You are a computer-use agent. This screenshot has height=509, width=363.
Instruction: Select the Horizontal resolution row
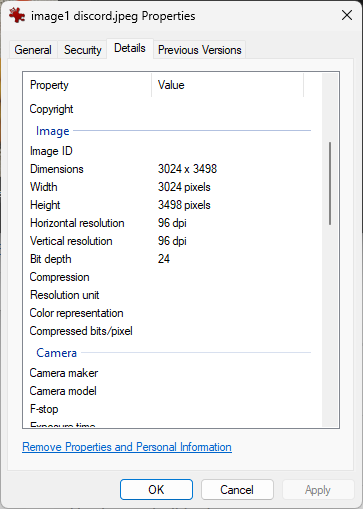click(x=170, y=223)
